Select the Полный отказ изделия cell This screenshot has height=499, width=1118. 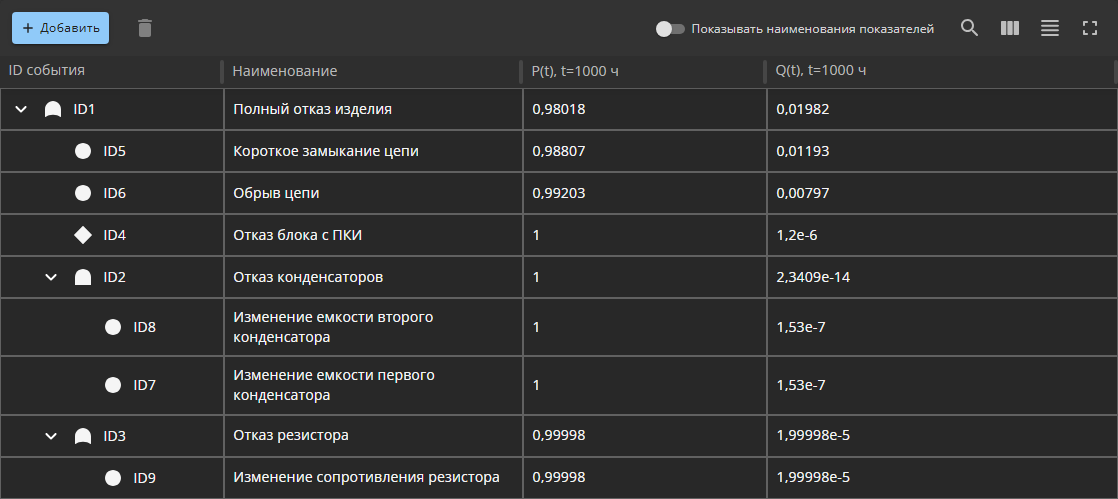pos(374,109)
